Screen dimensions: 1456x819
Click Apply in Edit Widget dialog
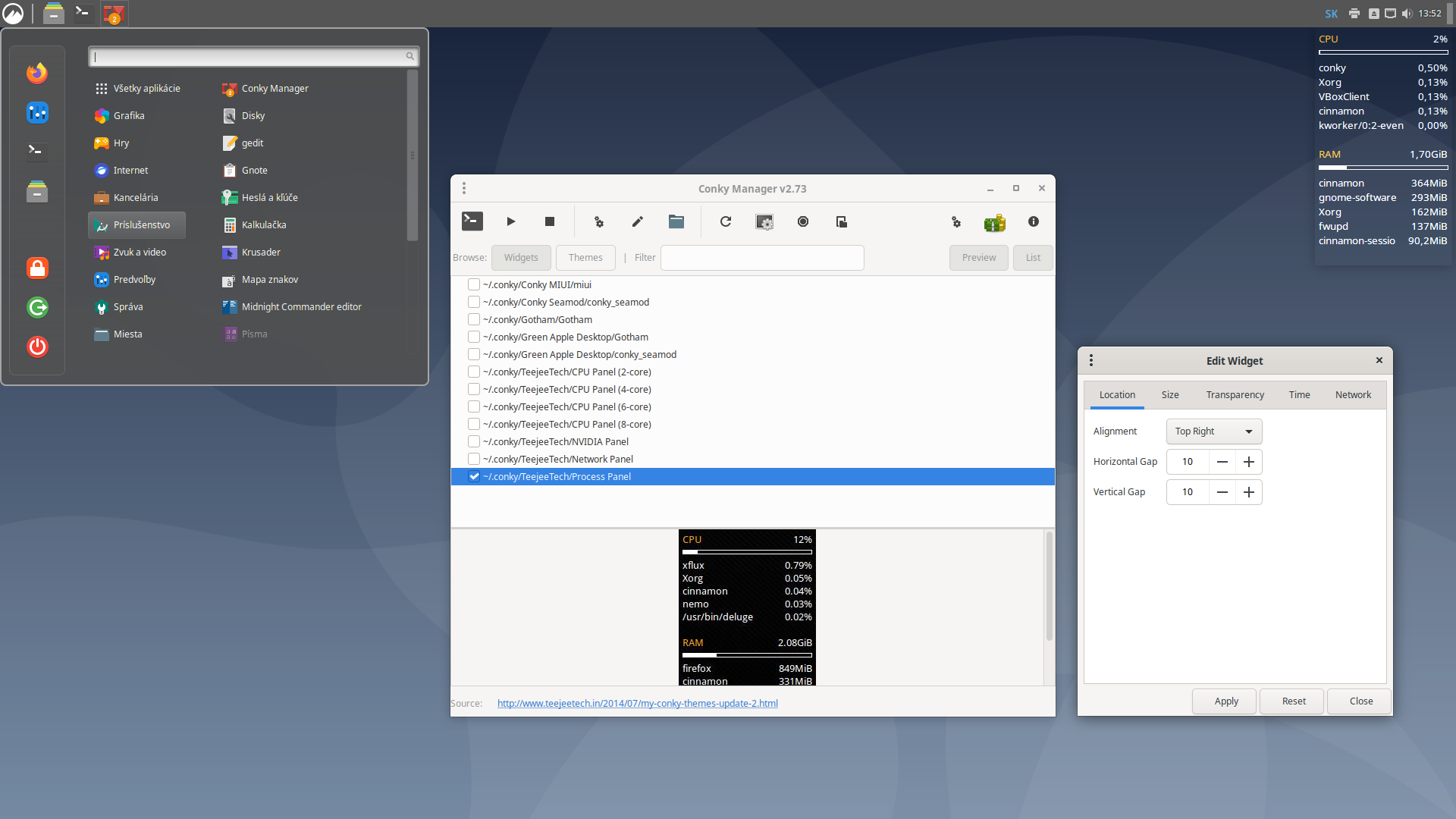tap(1225, 701)
